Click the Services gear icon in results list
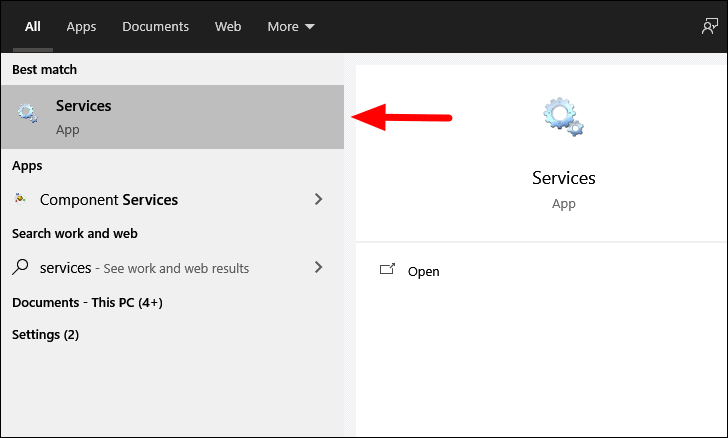The image size is (728, 438). tap(27, 113)
